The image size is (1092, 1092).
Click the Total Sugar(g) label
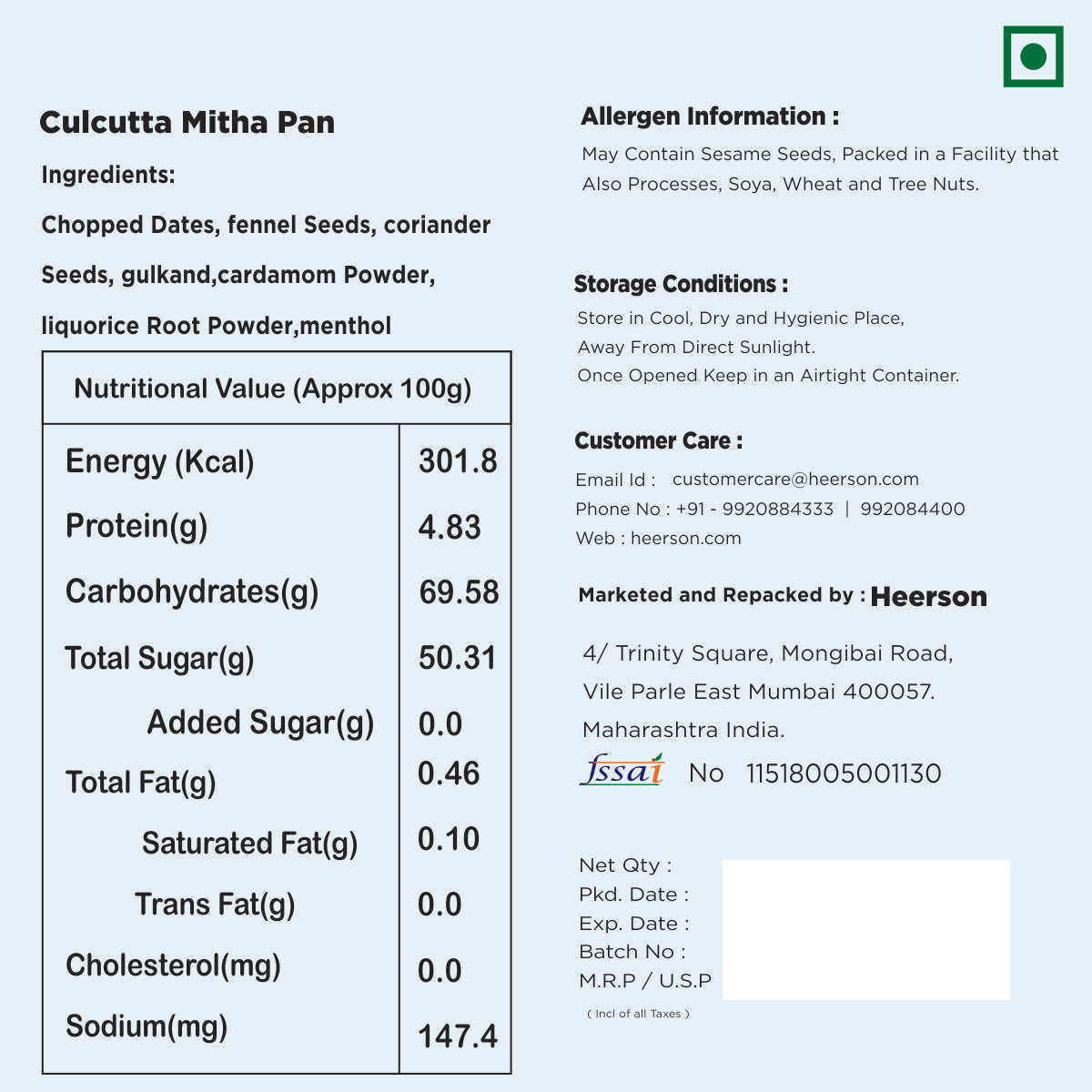click(159, 658)
